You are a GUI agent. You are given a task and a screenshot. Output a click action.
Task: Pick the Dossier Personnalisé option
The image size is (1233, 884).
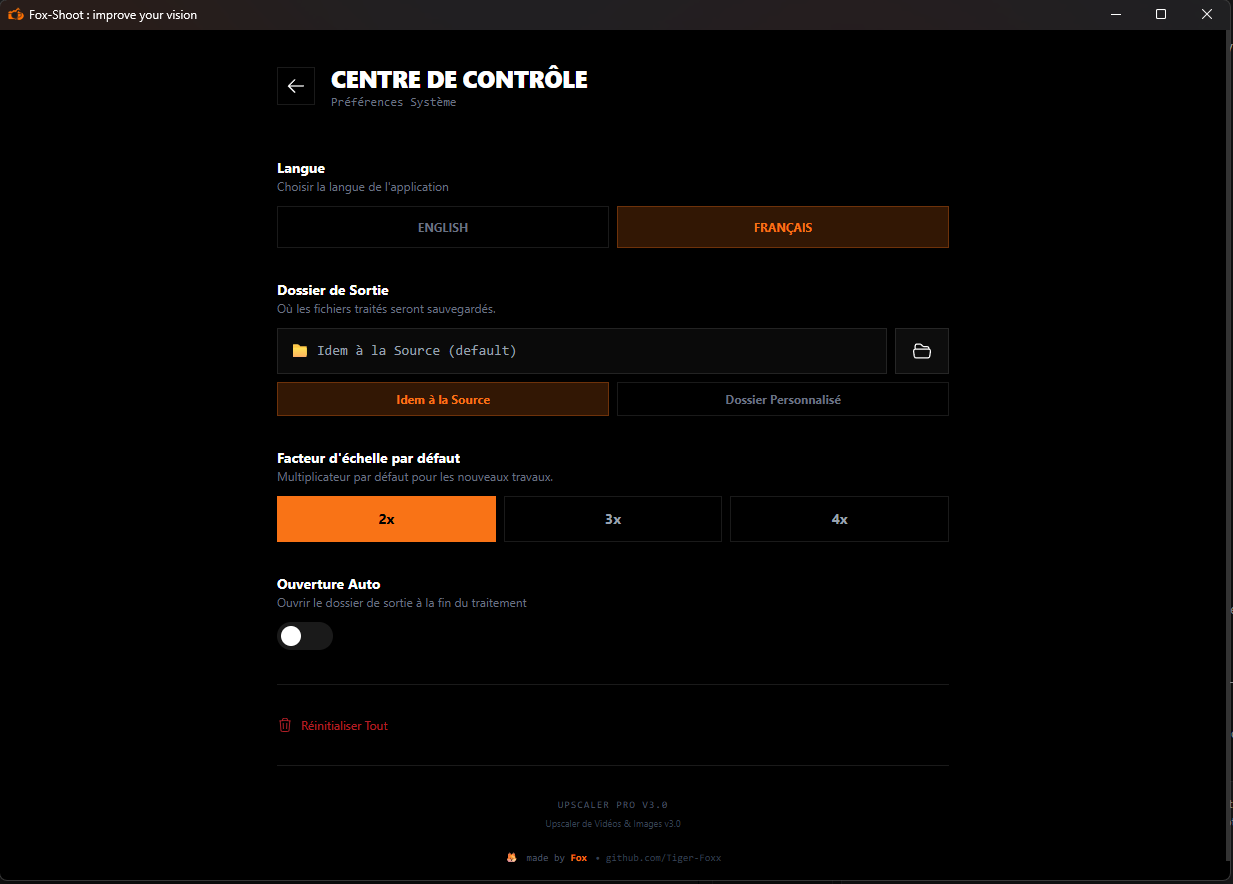(782, 399)
